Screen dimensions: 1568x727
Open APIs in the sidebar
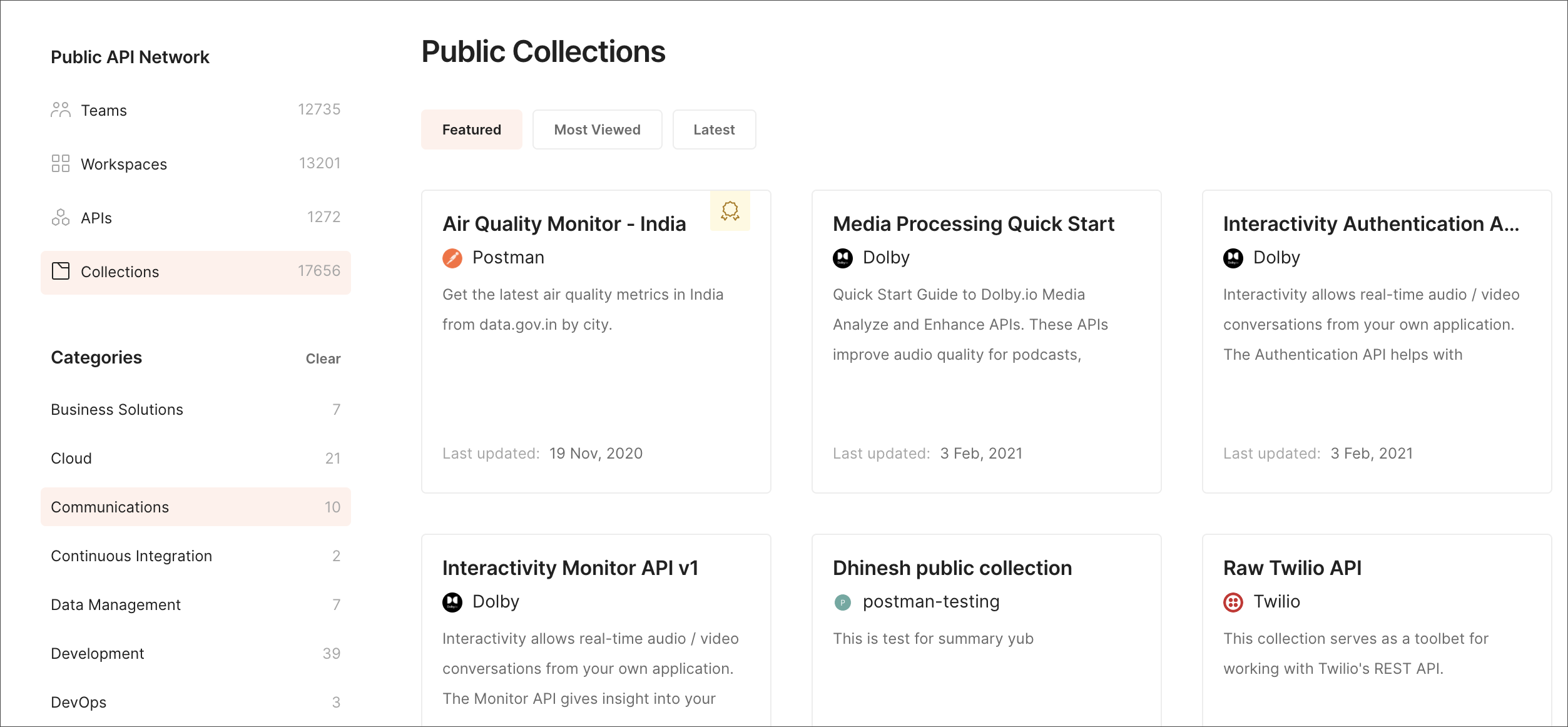coord(196,218)
